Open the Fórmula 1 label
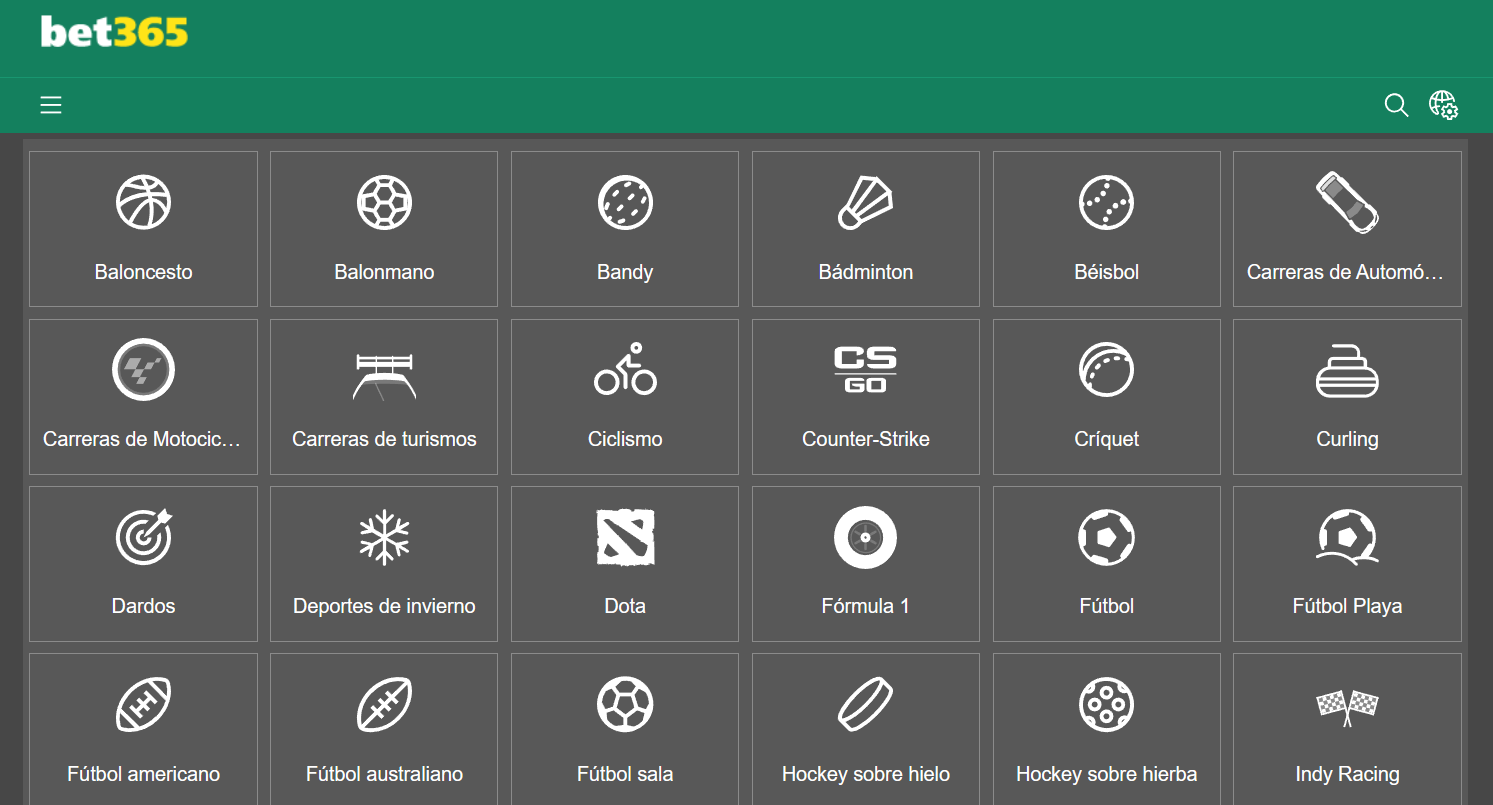Screen dimensions: 1493x805 click(866, 606)
